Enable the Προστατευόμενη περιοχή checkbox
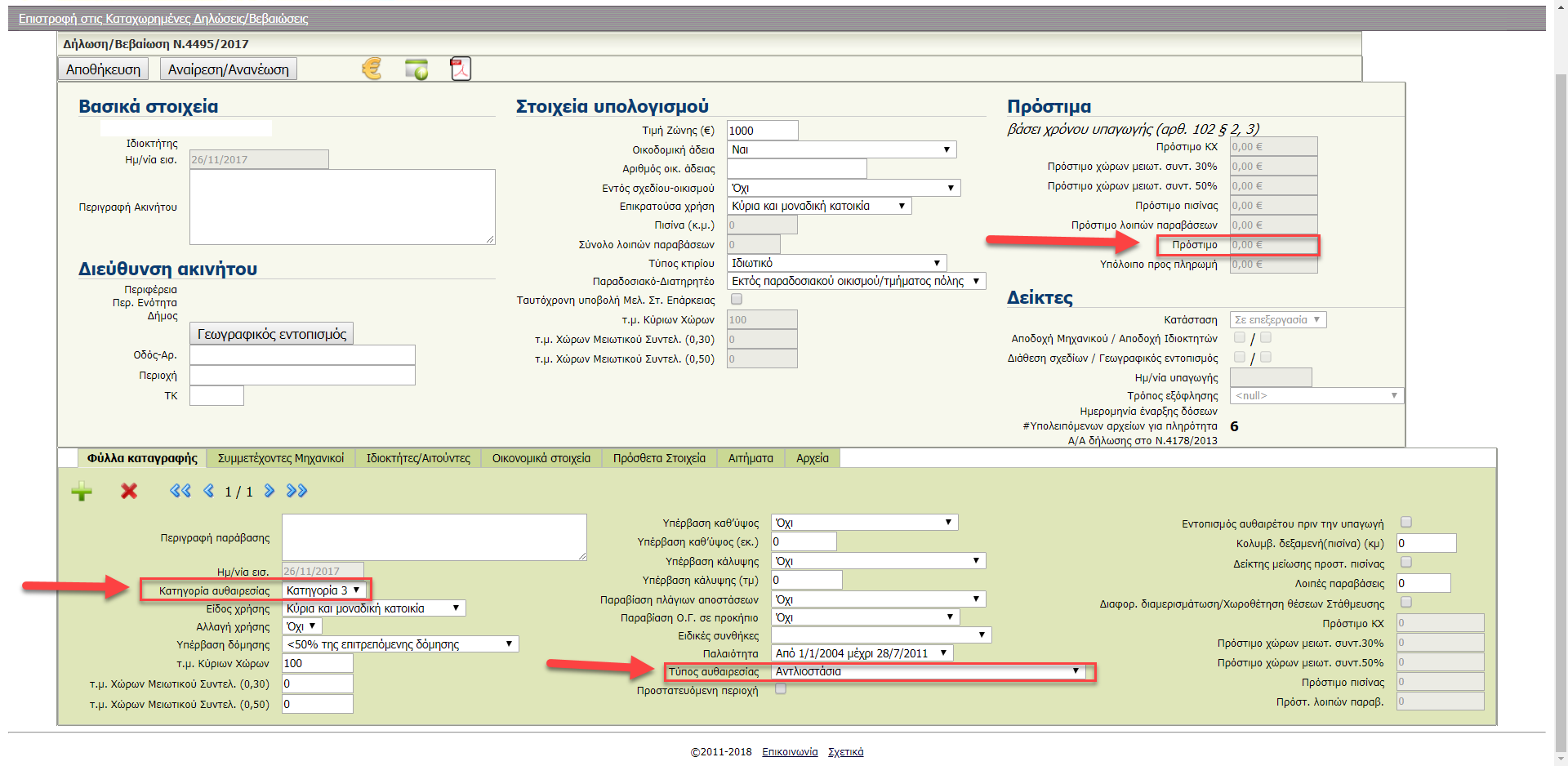The height and width of the screenshot is (766, 1568). pos(781,689)
